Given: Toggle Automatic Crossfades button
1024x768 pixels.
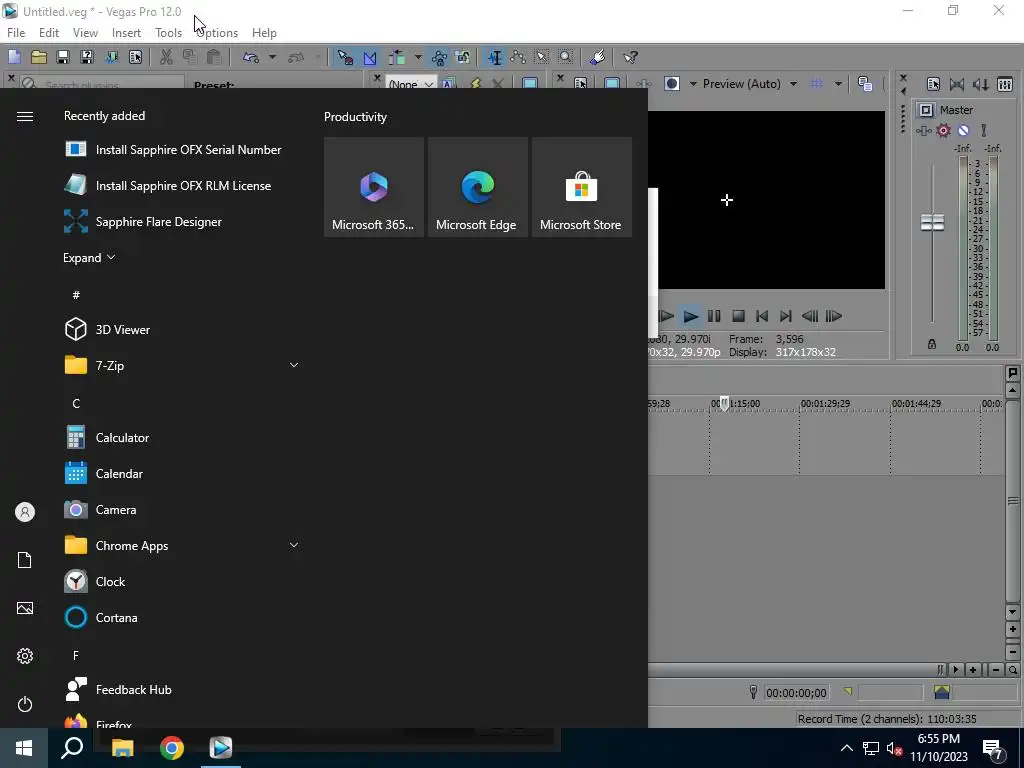Looking at the screenshot, I should tap(370, 57).
